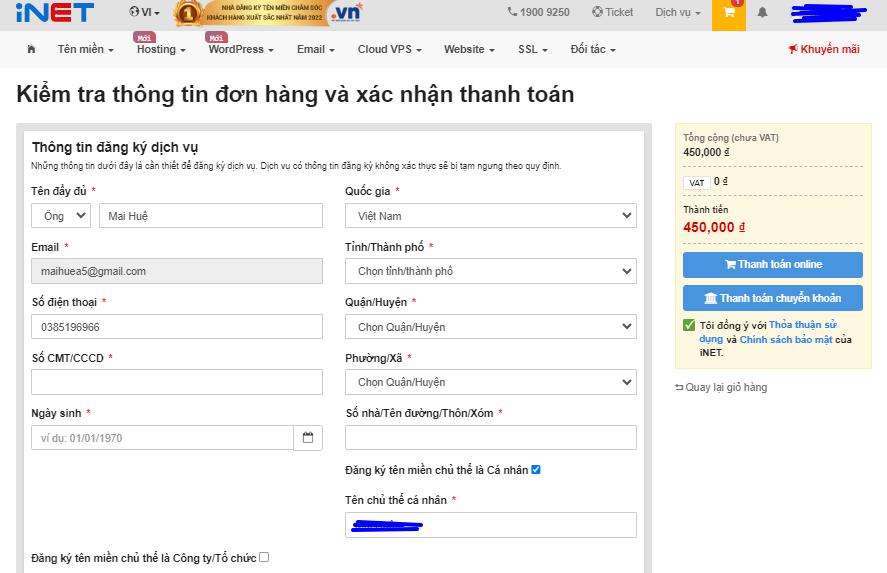
Task: Click the Số điện thoại phone field
Action: tap(177, 326)
